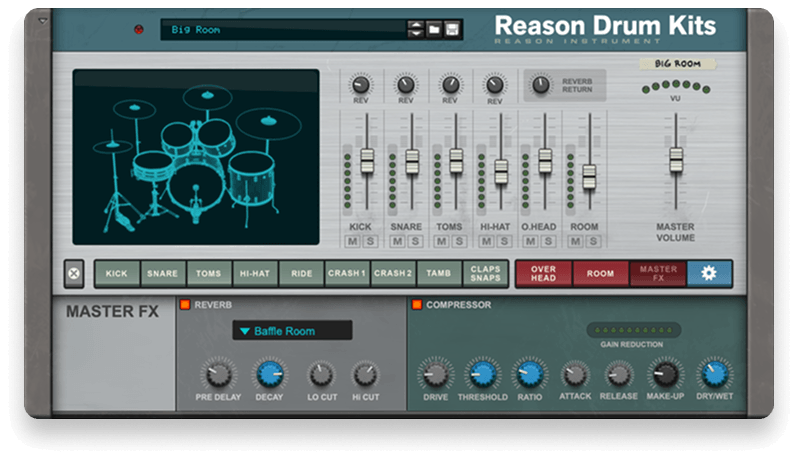This screenshot has height=459, width=798.
Task: Click the DRY/WET knob
Action: [x=715, y=375]
